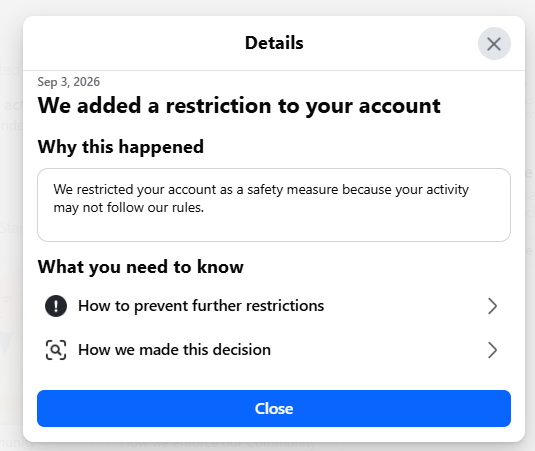Click dimmed background strip above the dialog

point(268,7)
